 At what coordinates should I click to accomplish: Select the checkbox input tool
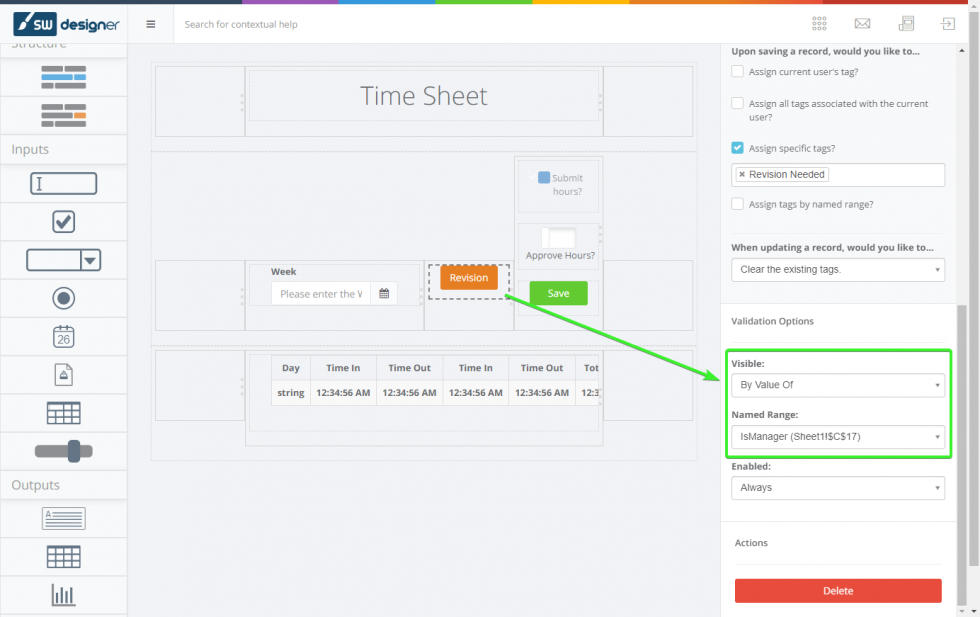(x=64, y=222)
